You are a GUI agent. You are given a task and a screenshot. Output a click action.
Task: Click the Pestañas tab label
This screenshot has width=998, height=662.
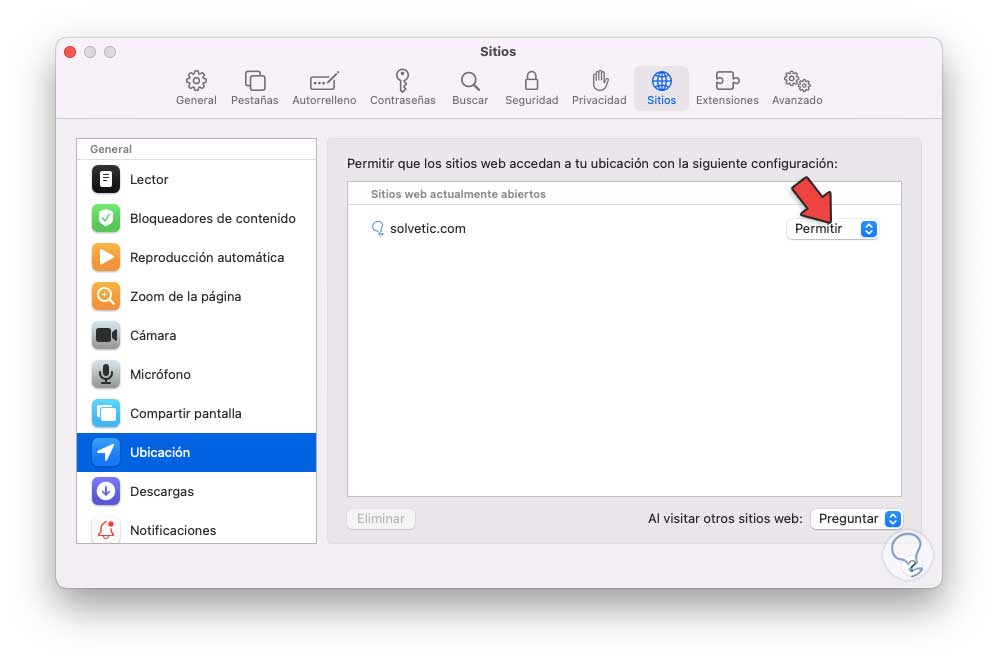click(x=255, y=100)
